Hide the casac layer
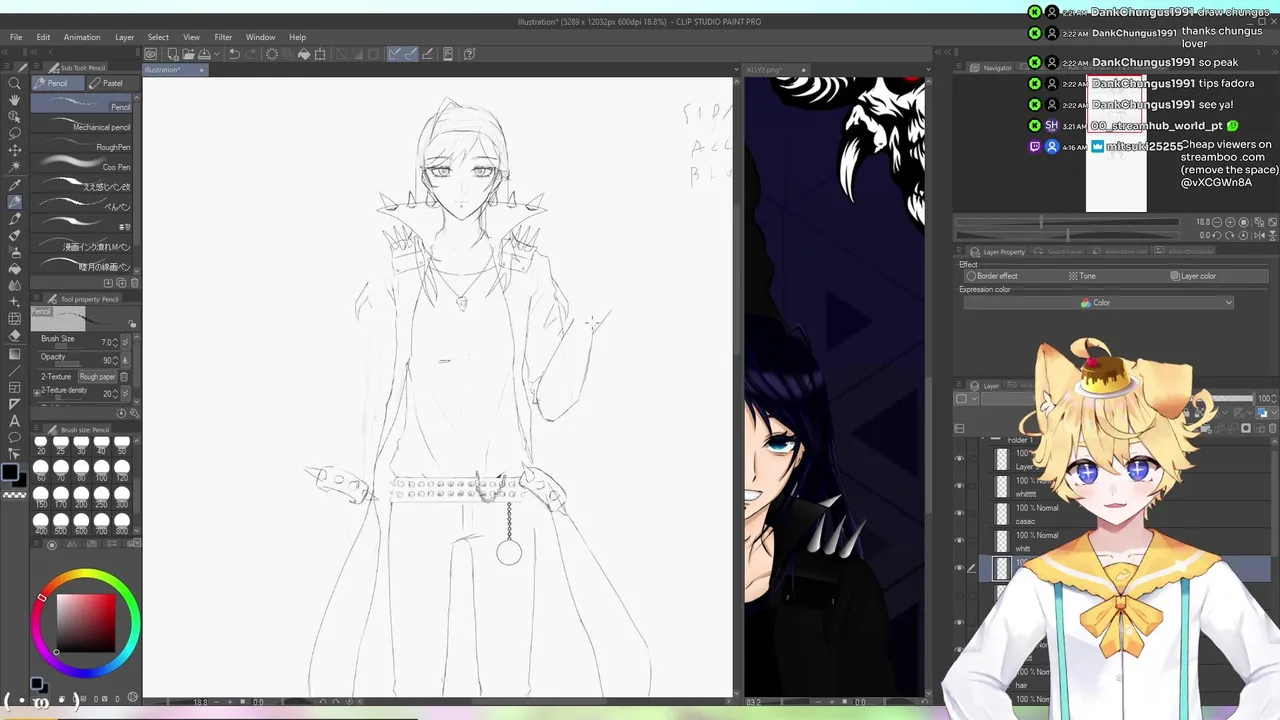 959,512
